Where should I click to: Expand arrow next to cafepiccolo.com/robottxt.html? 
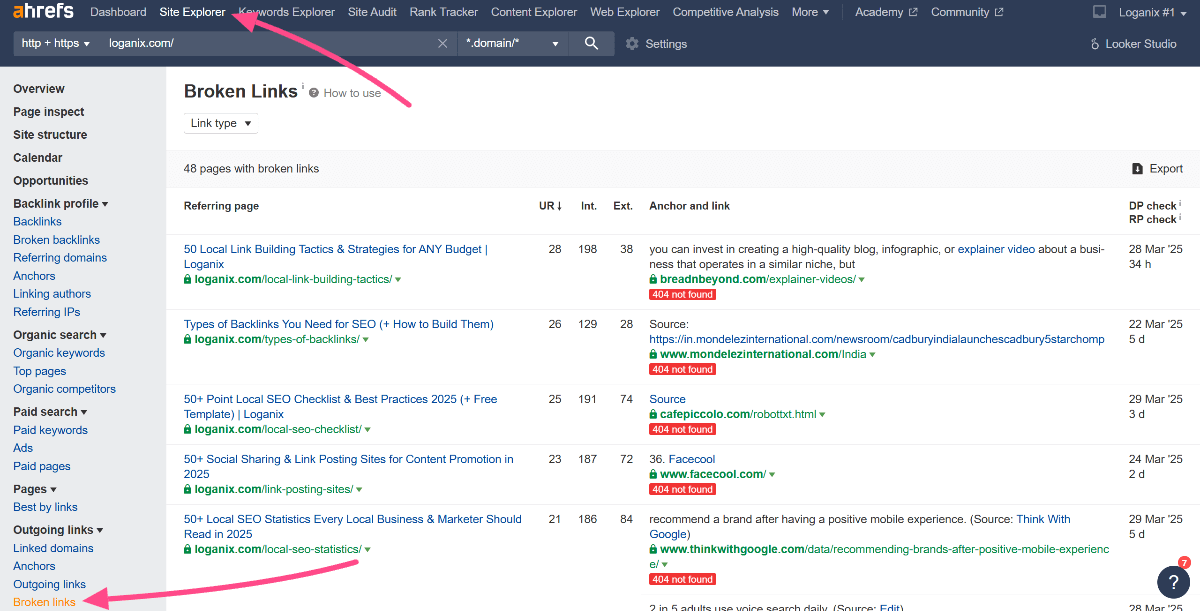(x=822, y=415)
